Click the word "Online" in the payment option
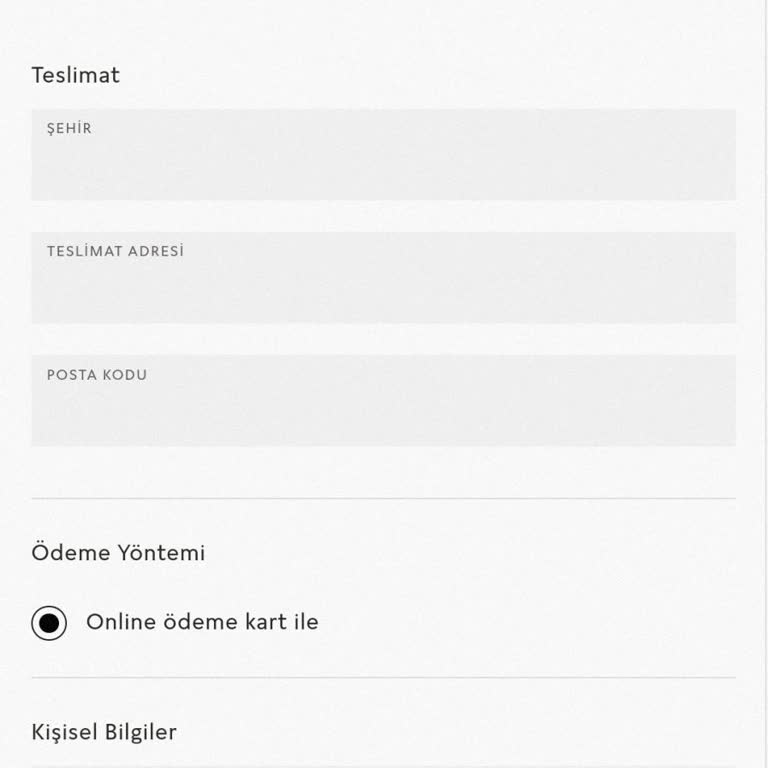768x768 pixels. coord(121,622)
